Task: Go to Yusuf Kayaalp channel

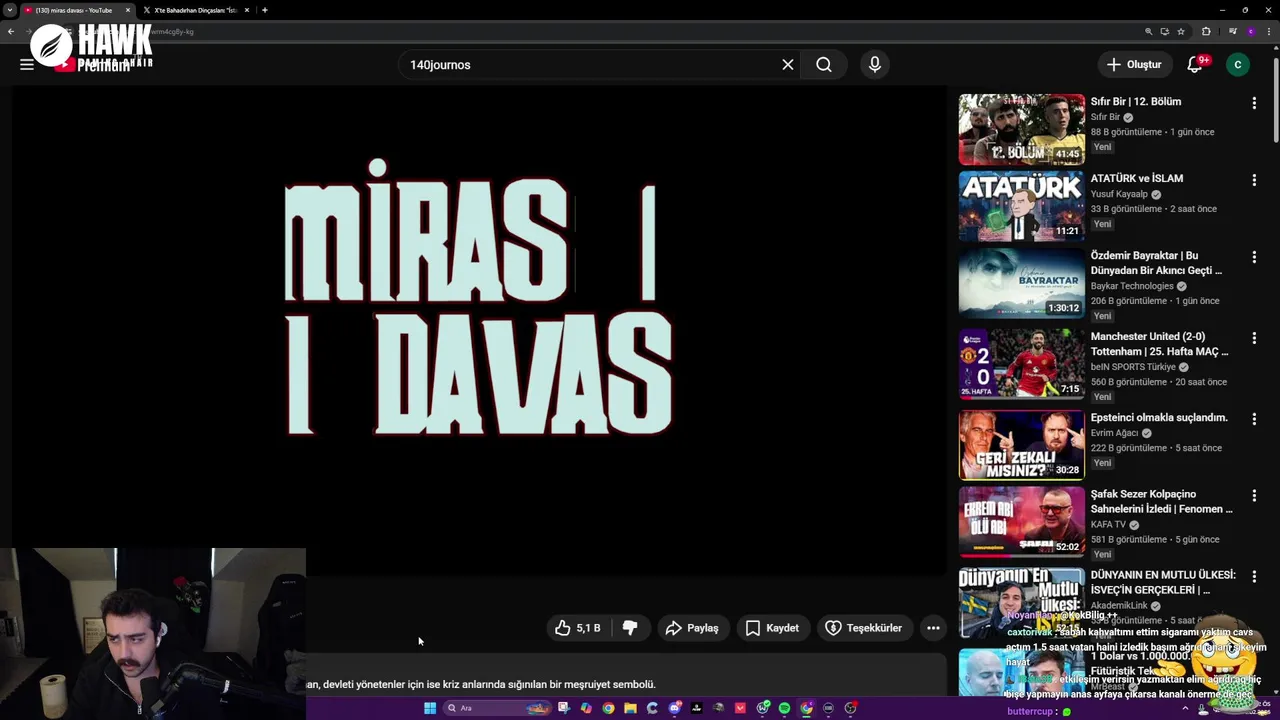Action: [1119, 194]
